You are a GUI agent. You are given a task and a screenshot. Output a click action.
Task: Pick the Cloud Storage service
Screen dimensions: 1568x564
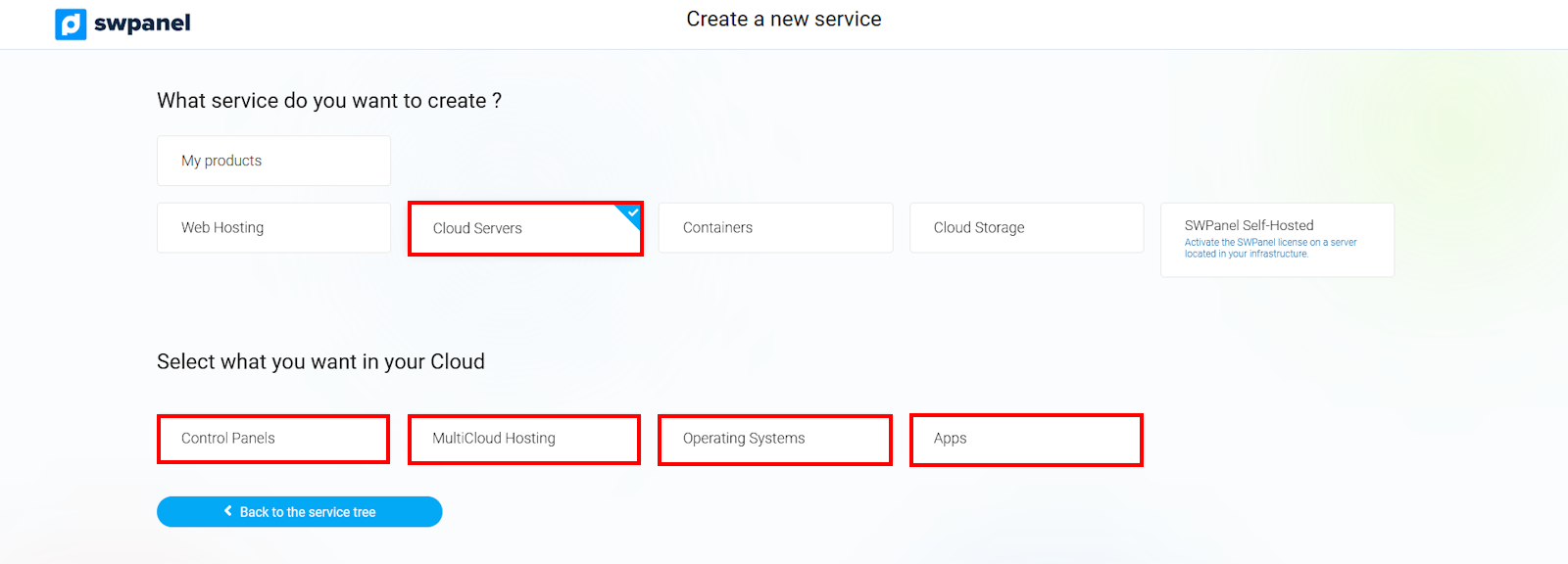click(x=1026, y=228)
